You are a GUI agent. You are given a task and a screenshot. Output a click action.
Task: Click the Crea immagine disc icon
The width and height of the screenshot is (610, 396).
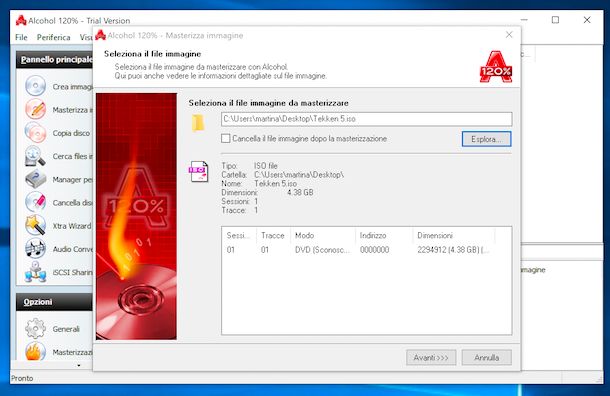[x=35, y=86]
